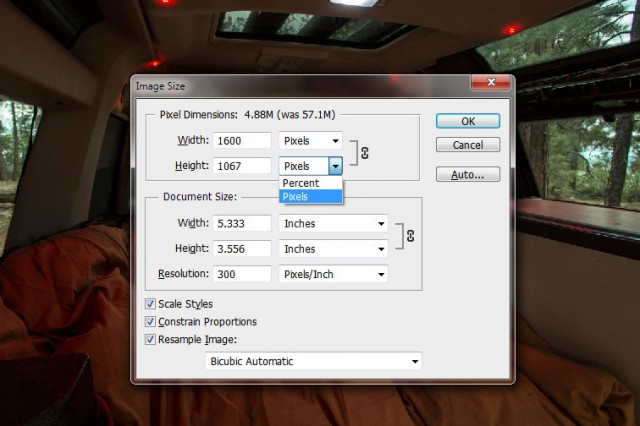The width and height of the screenshot is (640, 426).
Task: Click the document size chain link icon
Action: 409,236
